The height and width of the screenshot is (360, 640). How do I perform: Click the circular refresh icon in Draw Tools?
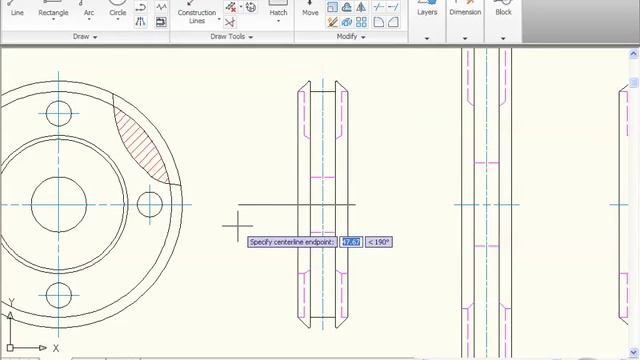click(x=251, y=7)
